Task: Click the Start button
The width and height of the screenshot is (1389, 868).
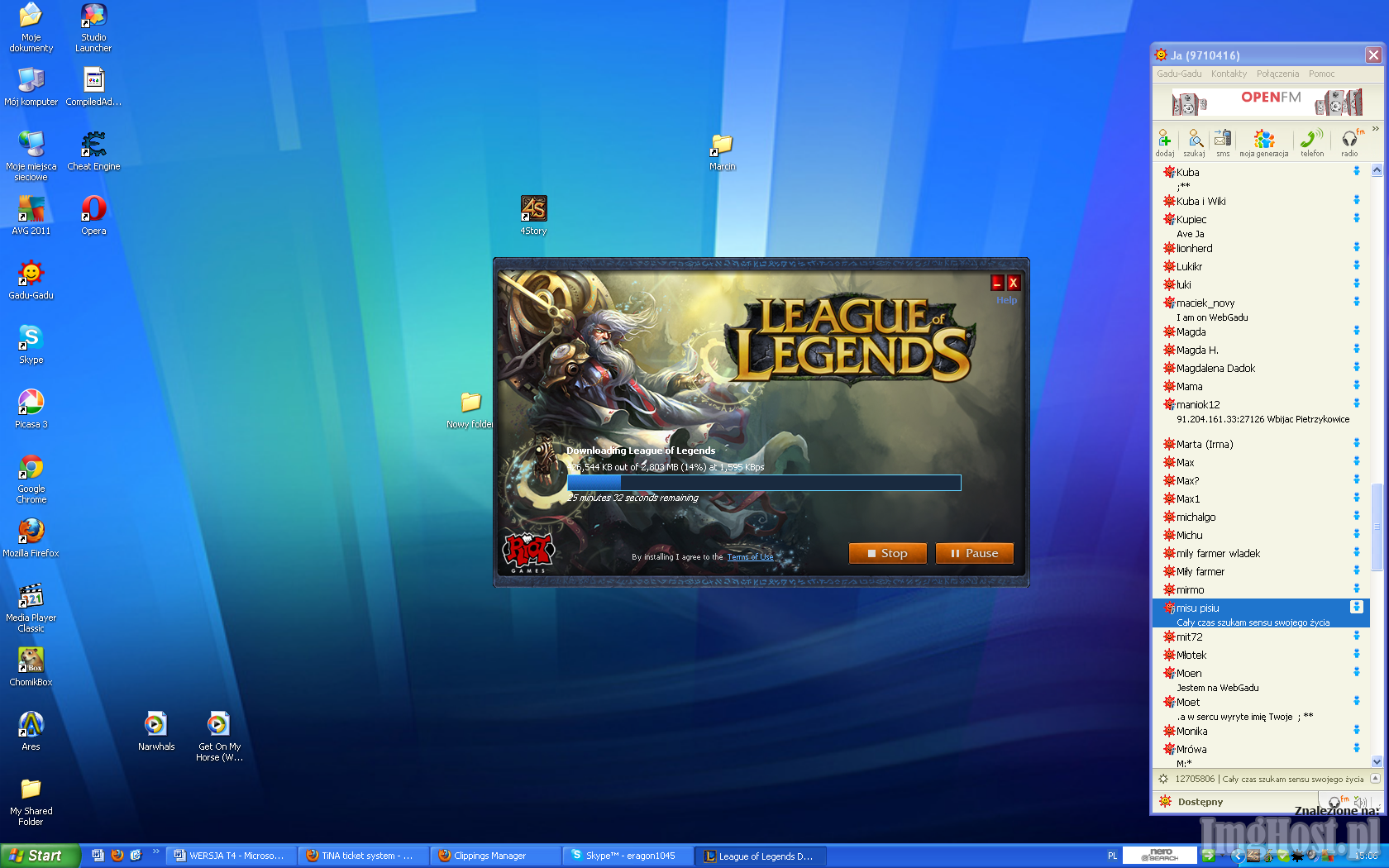Action: [x=40, y=856]
